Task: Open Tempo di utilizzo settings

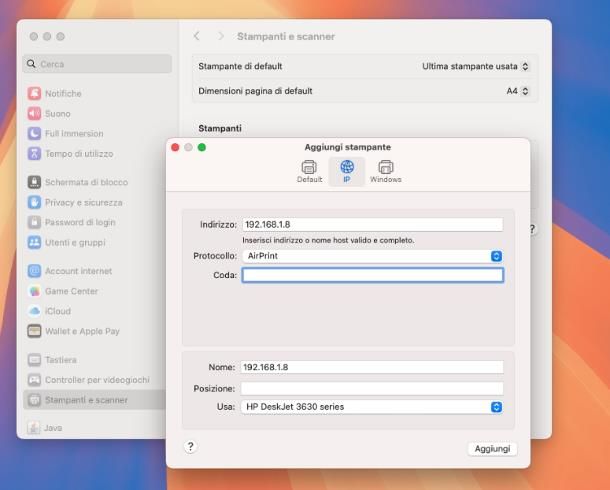Action: [x=78, y=154]
